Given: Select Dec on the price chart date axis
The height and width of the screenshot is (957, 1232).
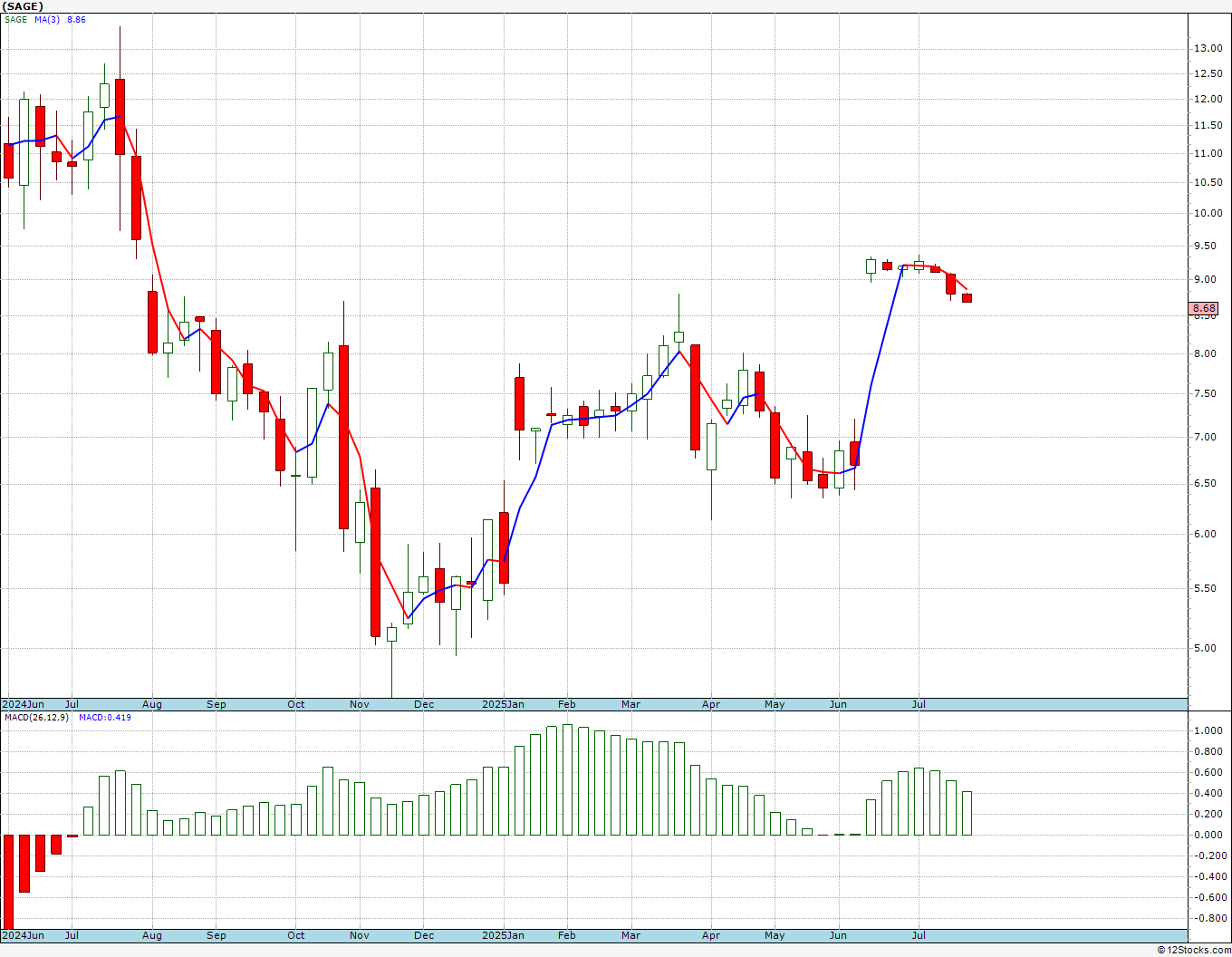Looking at the screenshot, I should pos(424,704).
